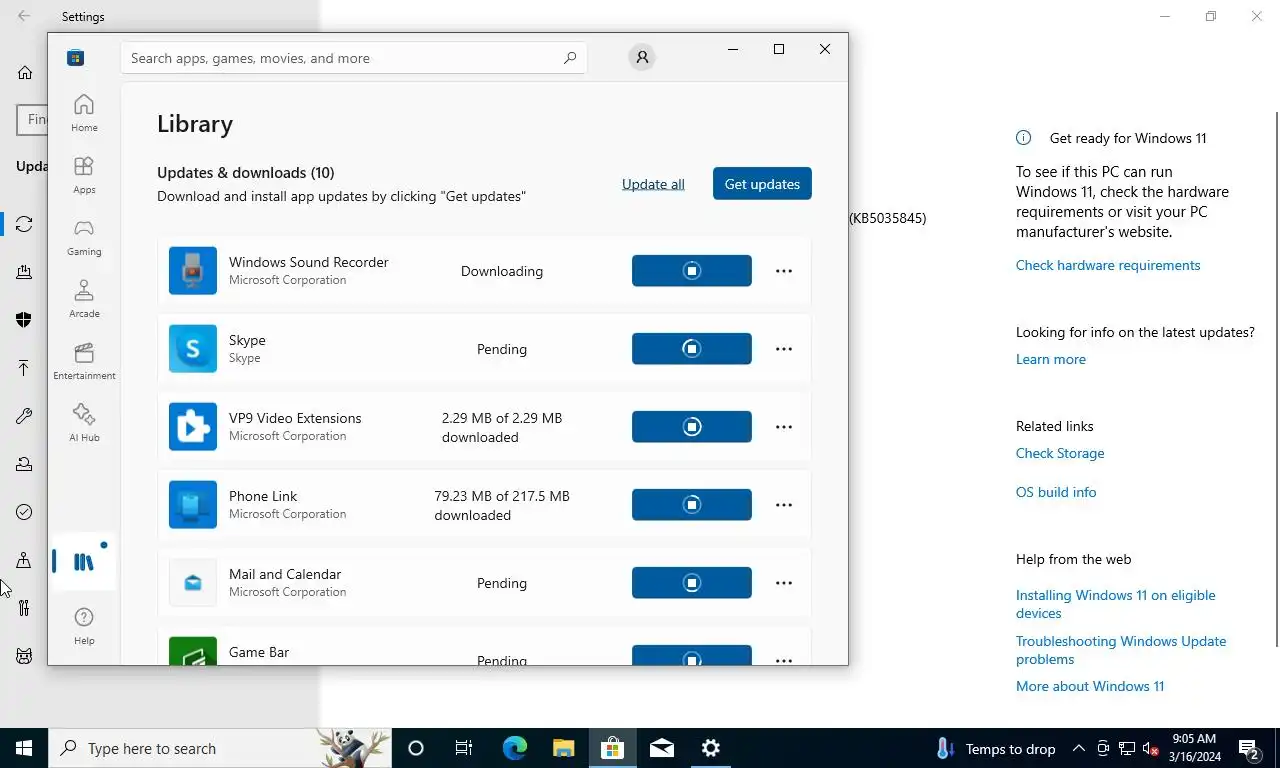Select Library icon in Store sidebar
This screenshot has height=768, width=1280.
84,562
